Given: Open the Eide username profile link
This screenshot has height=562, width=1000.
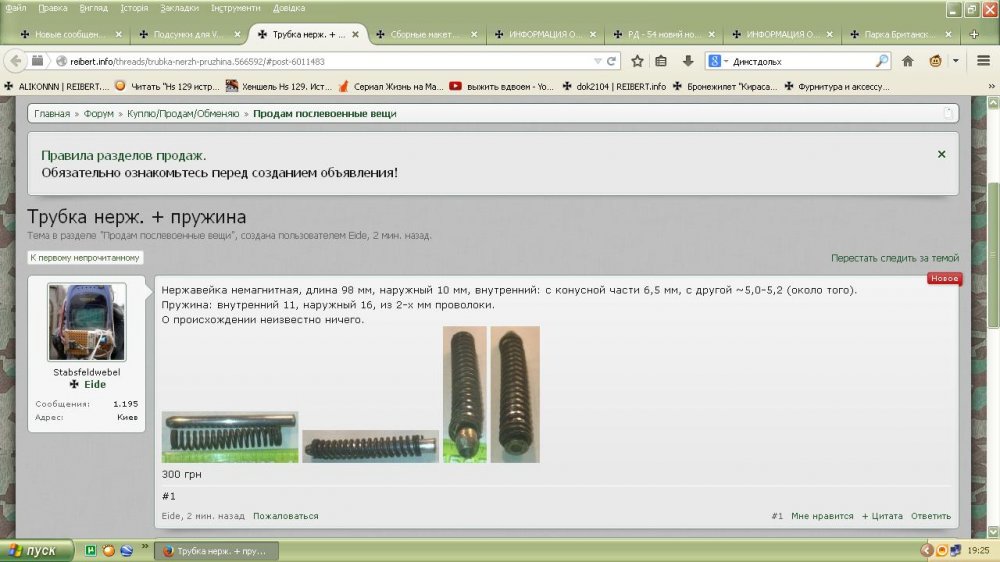Looking at the screenshot, I should (94, 384).
